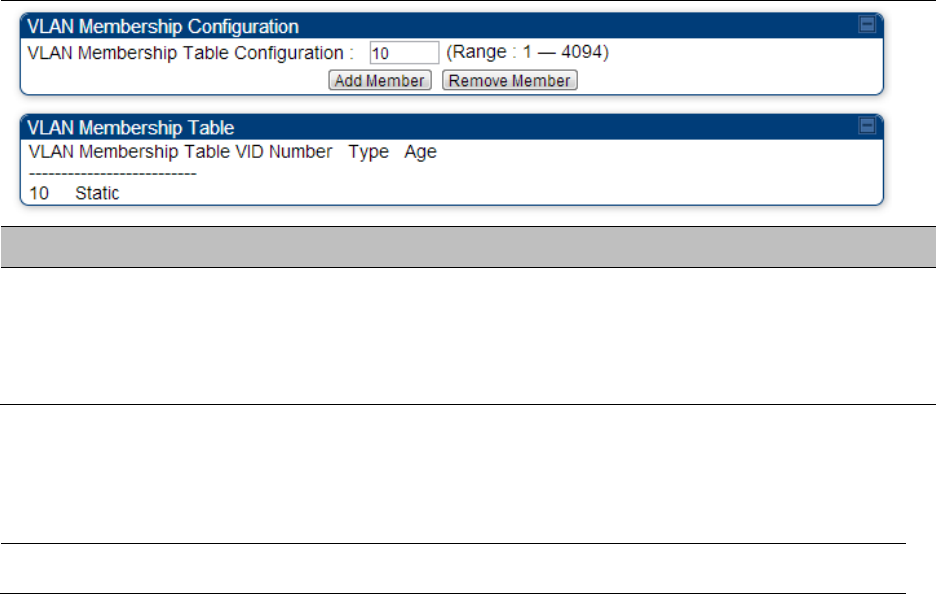Collapse the VLAN Membership Configuration panel
The height and width of the screenshot is (594, 936).
(x=867, y=24)
